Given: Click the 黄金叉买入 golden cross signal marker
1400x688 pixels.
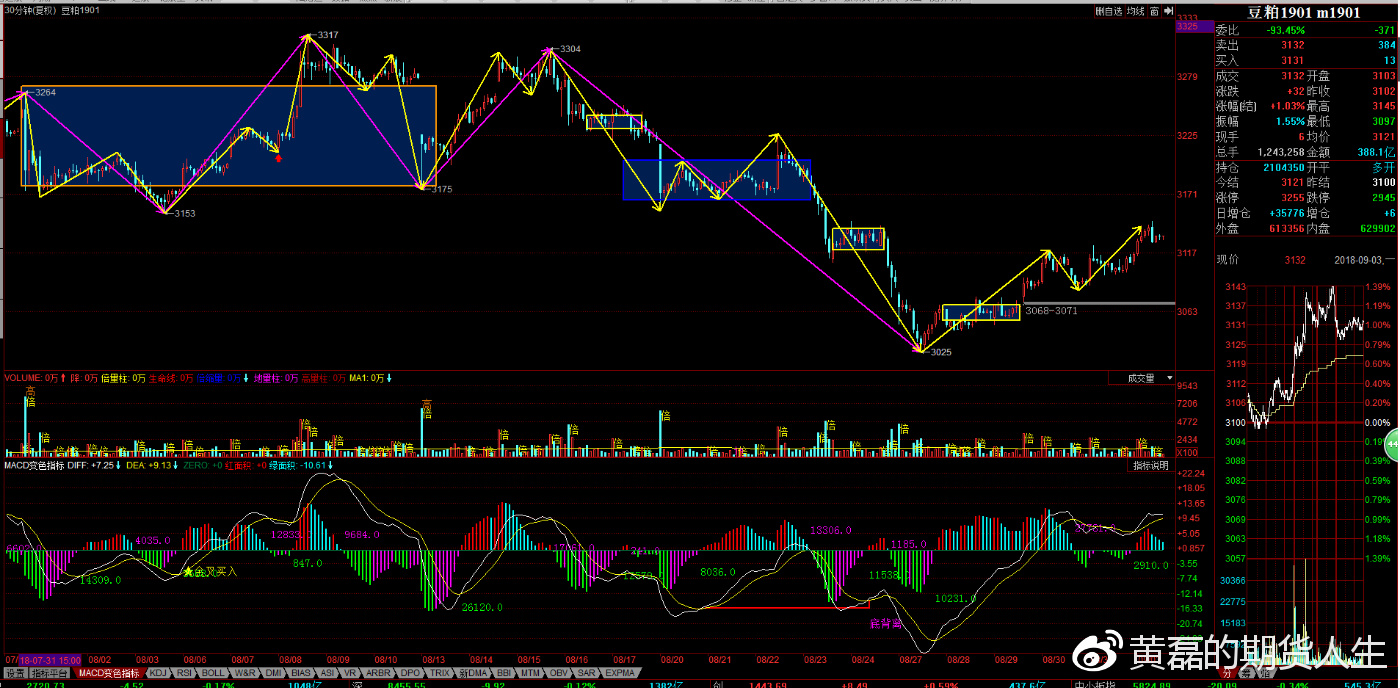Looking at the screenshot, I should 208,571.
